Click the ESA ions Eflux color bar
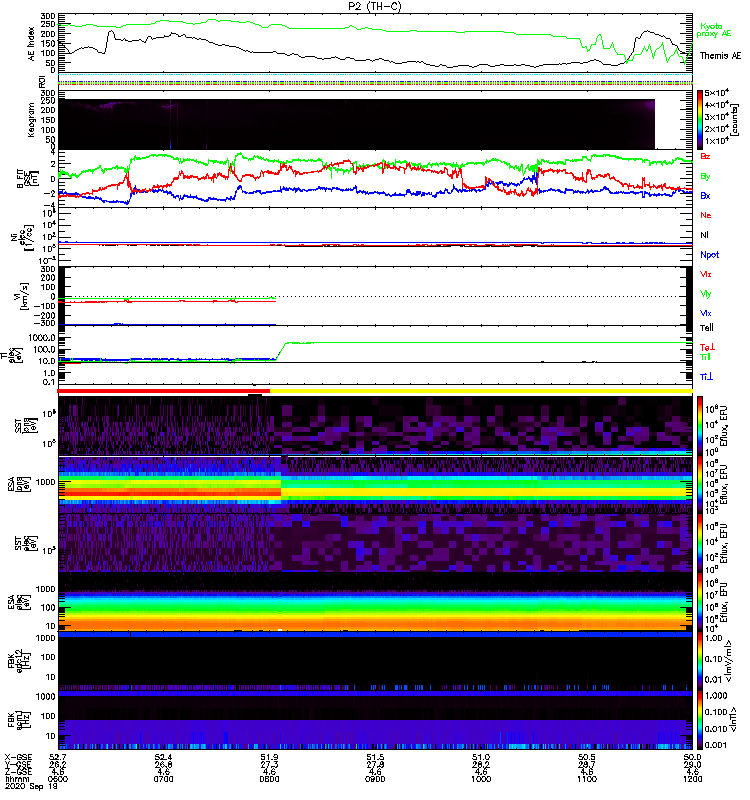Image resolution: width=750 pixels, height=800 pixels. point(699,485)
